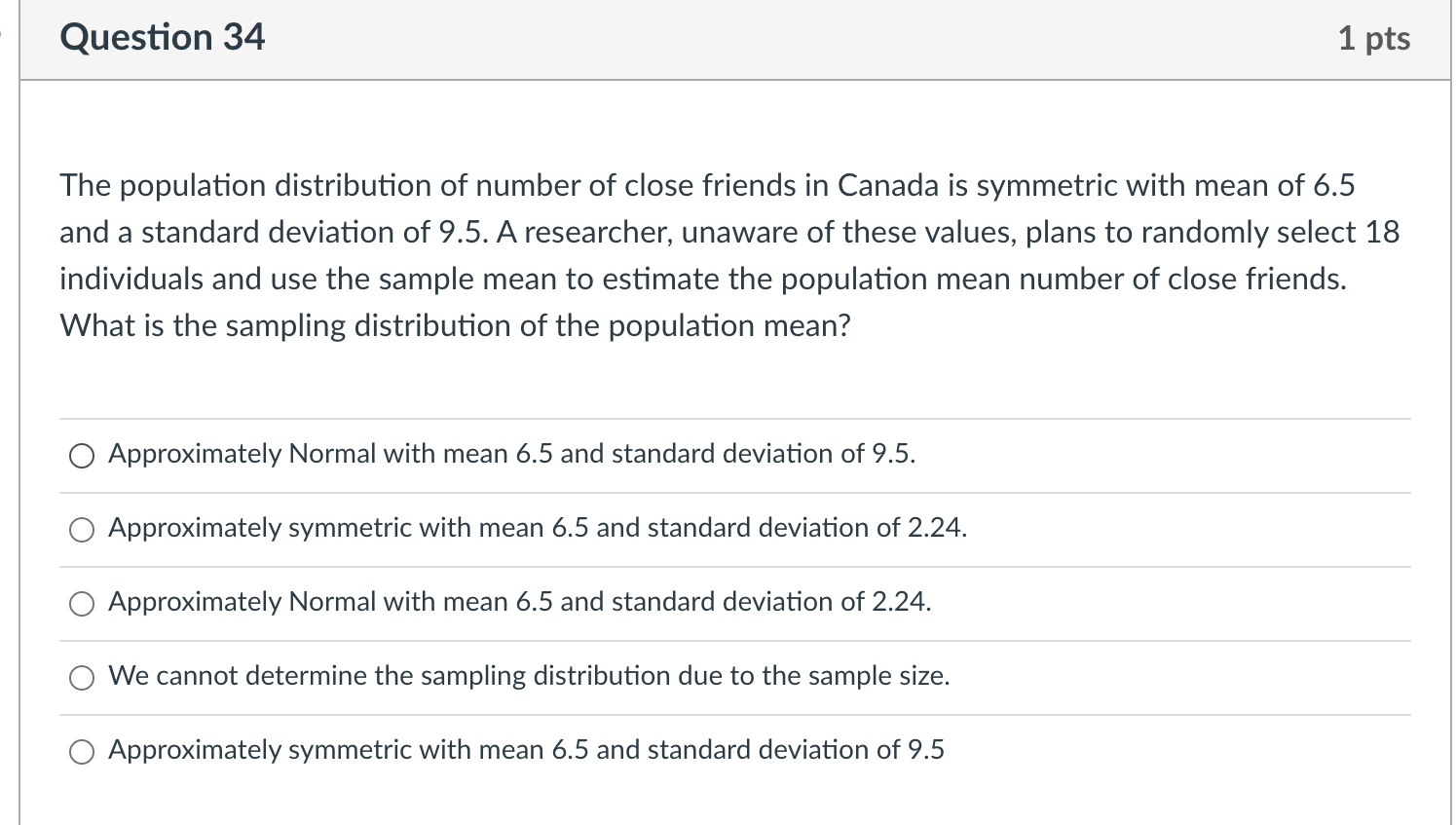Image resolution: width=1456 pixels, height=825 pixels.
Task: Choose "Approximately Normal with mean 6.5 and standard deviation of 2.24"
Action: (82, 603)
